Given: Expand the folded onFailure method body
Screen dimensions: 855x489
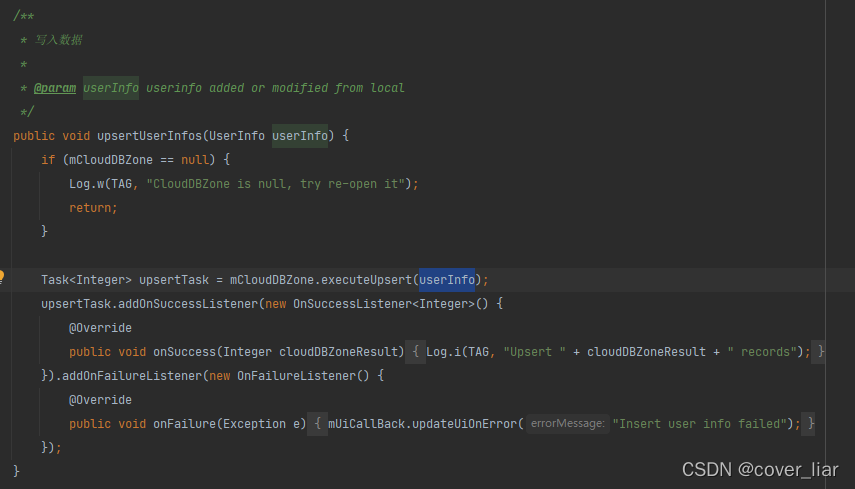Looking at the screenshot, I should click(318, 424).
